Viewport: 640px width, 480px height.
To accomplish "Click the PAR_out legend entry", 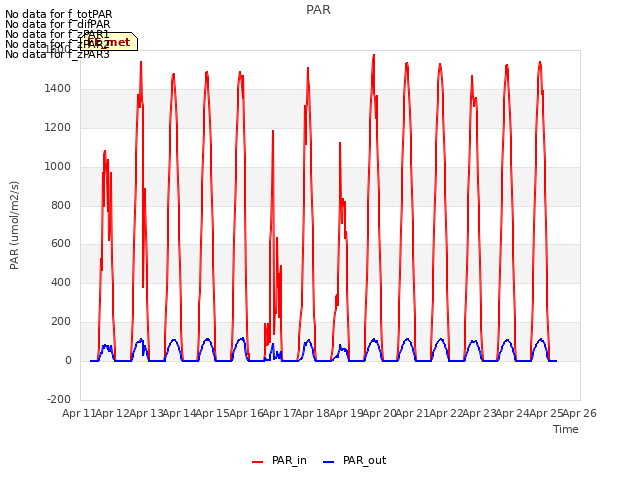I will [354, 461].
